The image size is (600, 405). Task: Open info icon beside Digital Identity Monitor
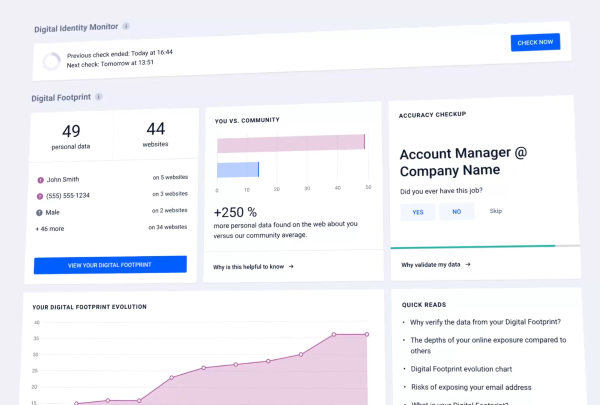pyautogui.click(x=126, y=26)
